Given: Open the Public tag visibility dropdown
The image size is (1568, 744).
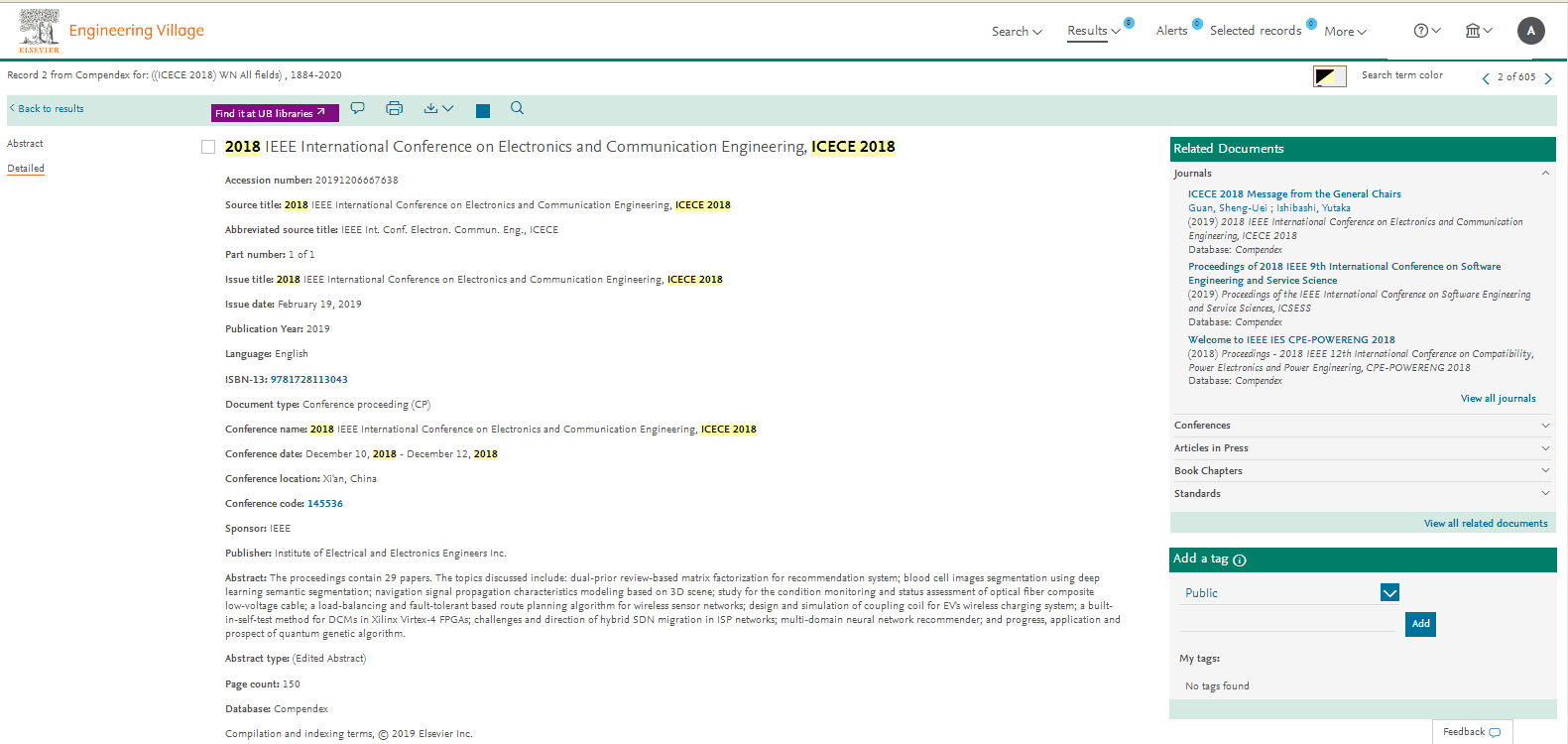Looking at the screenshot, I should 1389,592.
